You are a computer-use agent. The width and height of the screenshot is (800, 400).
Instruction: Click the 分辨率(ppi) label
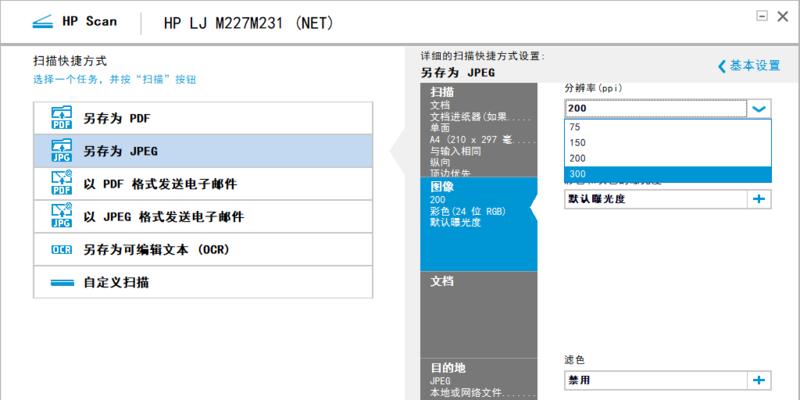click(x=593, y=88)
